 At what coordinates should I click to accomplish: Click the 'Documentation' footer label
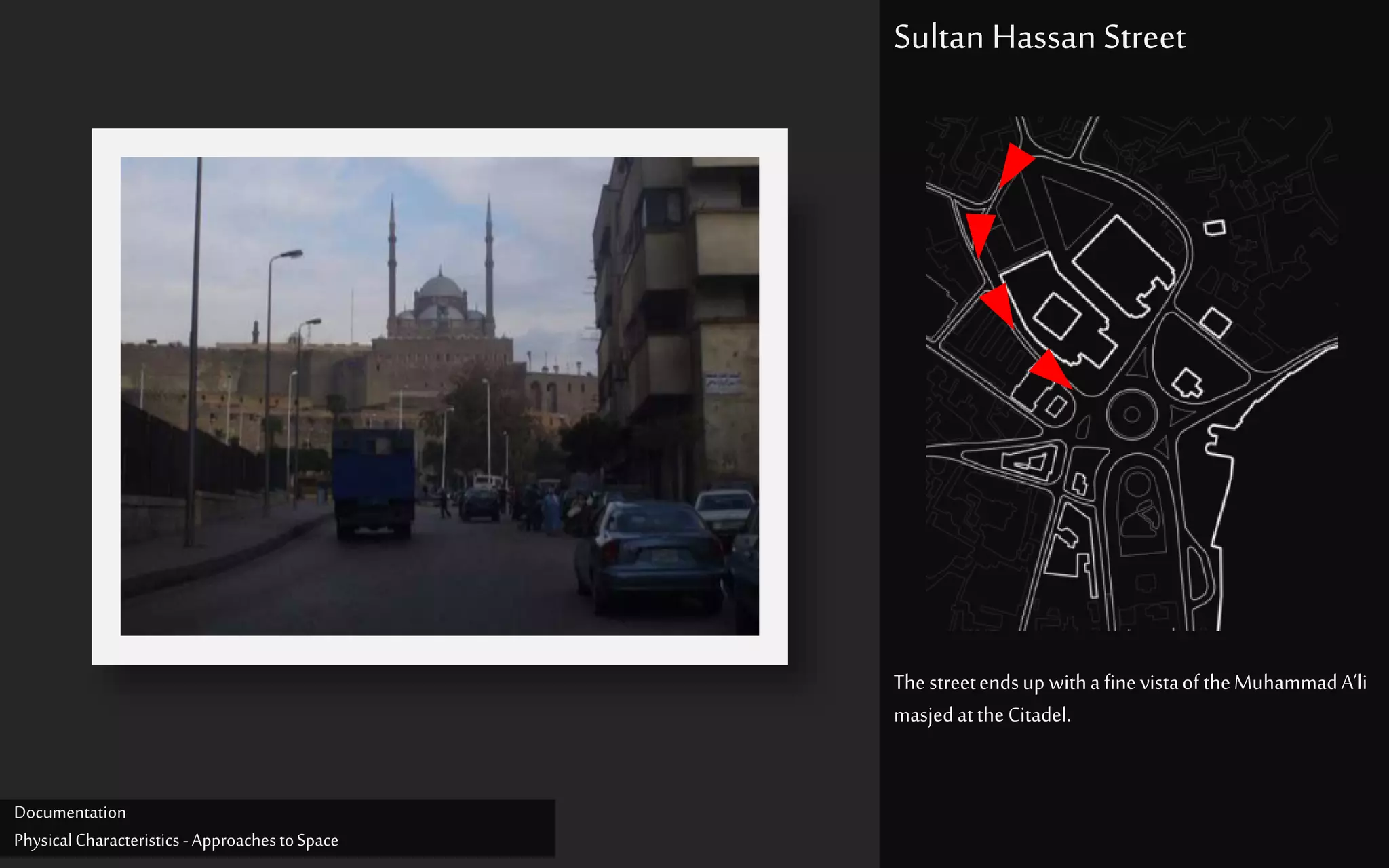(x=70, y=812)
